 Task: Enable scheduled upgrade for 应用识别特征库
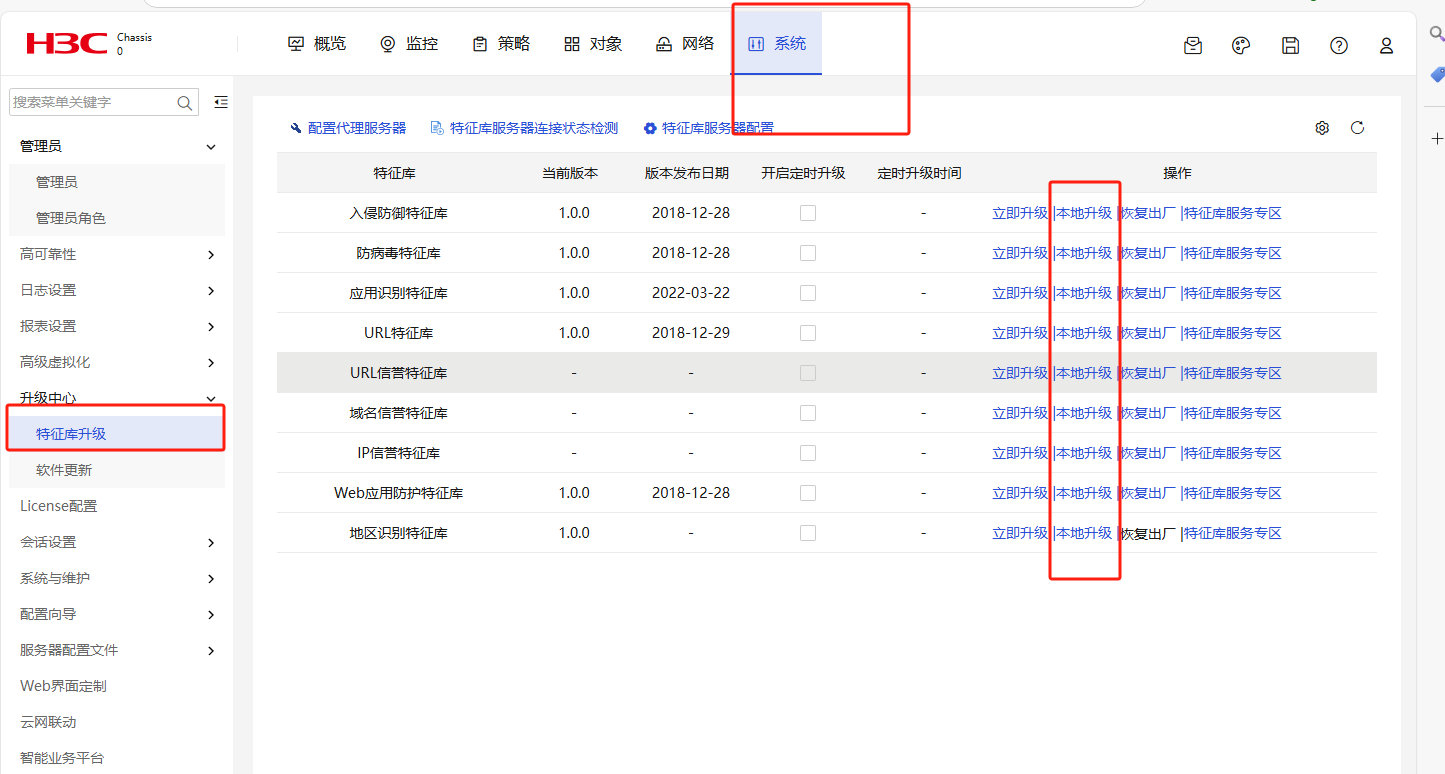tap(808, 293)
